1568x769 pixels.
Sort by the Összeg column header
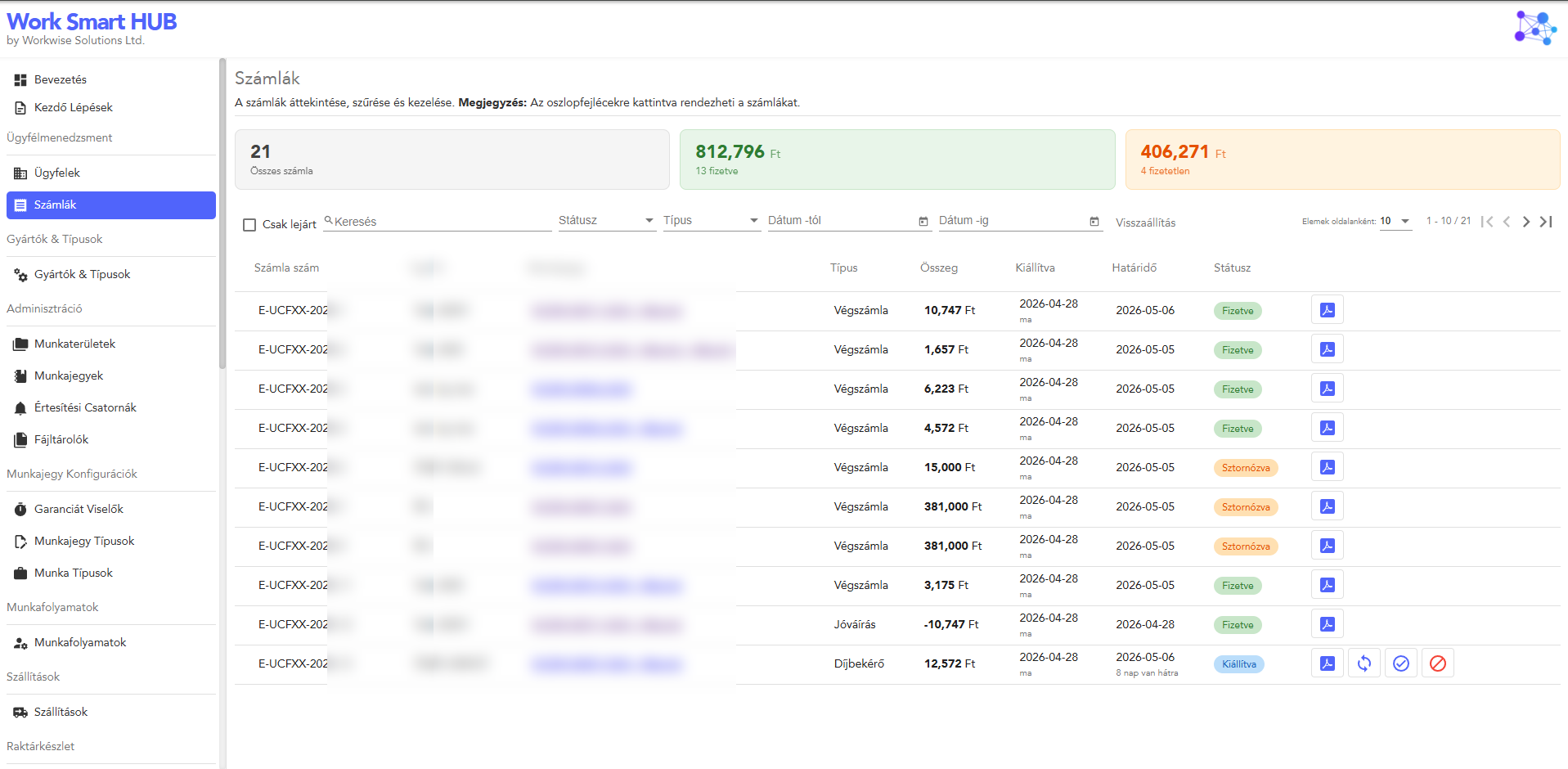pyautogui.click(x=938, y=268)
